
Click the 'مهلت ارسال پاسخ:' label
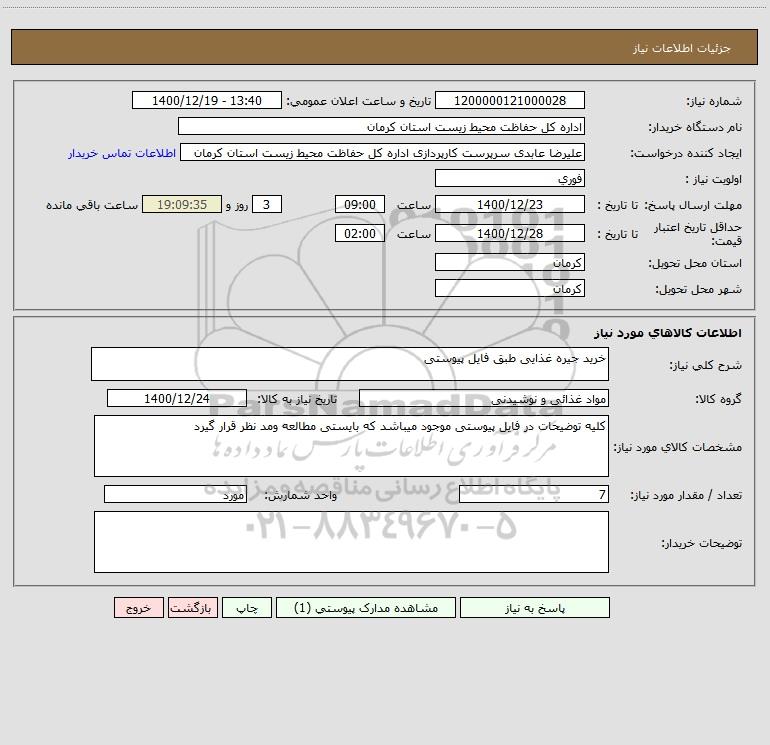click(x=693, y=205)
